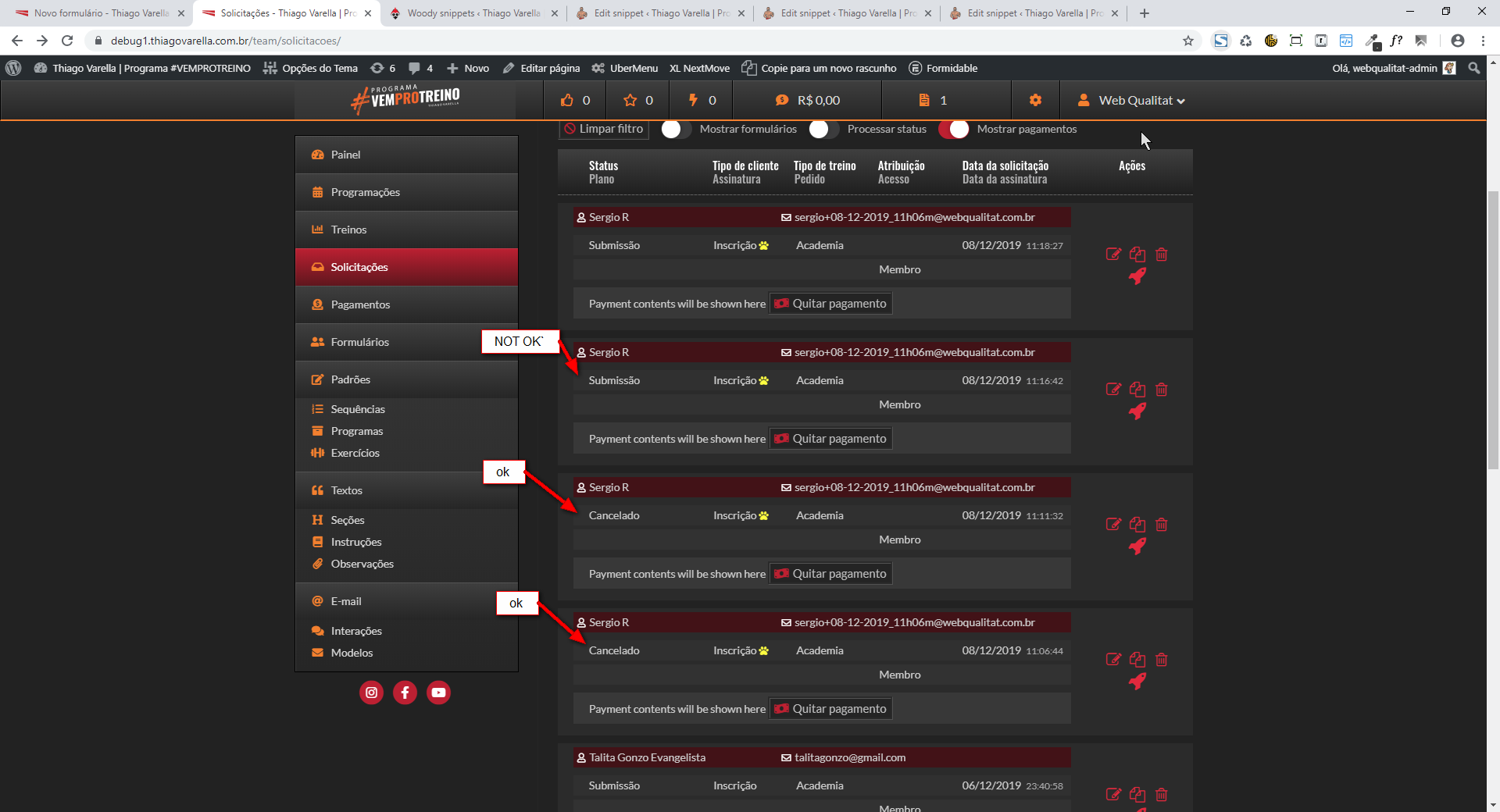1500x812 pixels.
Task: Open the Instagram profile link
Action: pos(371,693)
